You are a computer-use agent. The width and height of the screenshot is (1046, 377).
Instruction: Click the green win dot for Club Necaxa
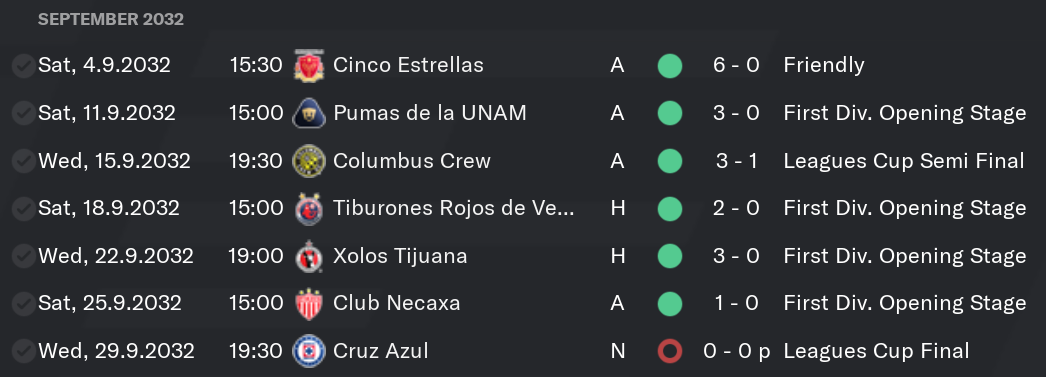(x=670, y=304)
